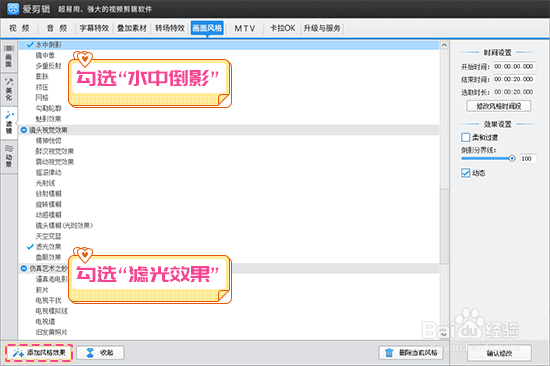
Task: Select the 放射模糊 effect
Action: click(48, 194)
